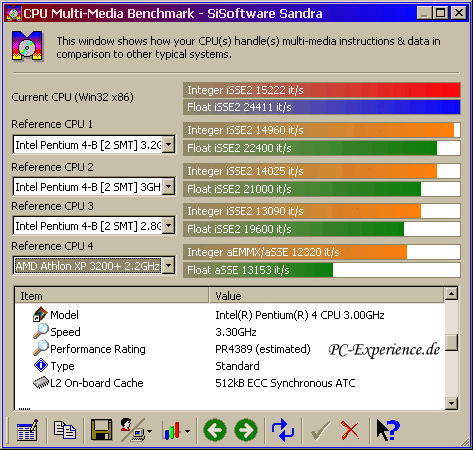The width and height of the screenshot is (473, 450).
Task: Expand the Reference CPU 1 dropdown
Action: point(169,145)
